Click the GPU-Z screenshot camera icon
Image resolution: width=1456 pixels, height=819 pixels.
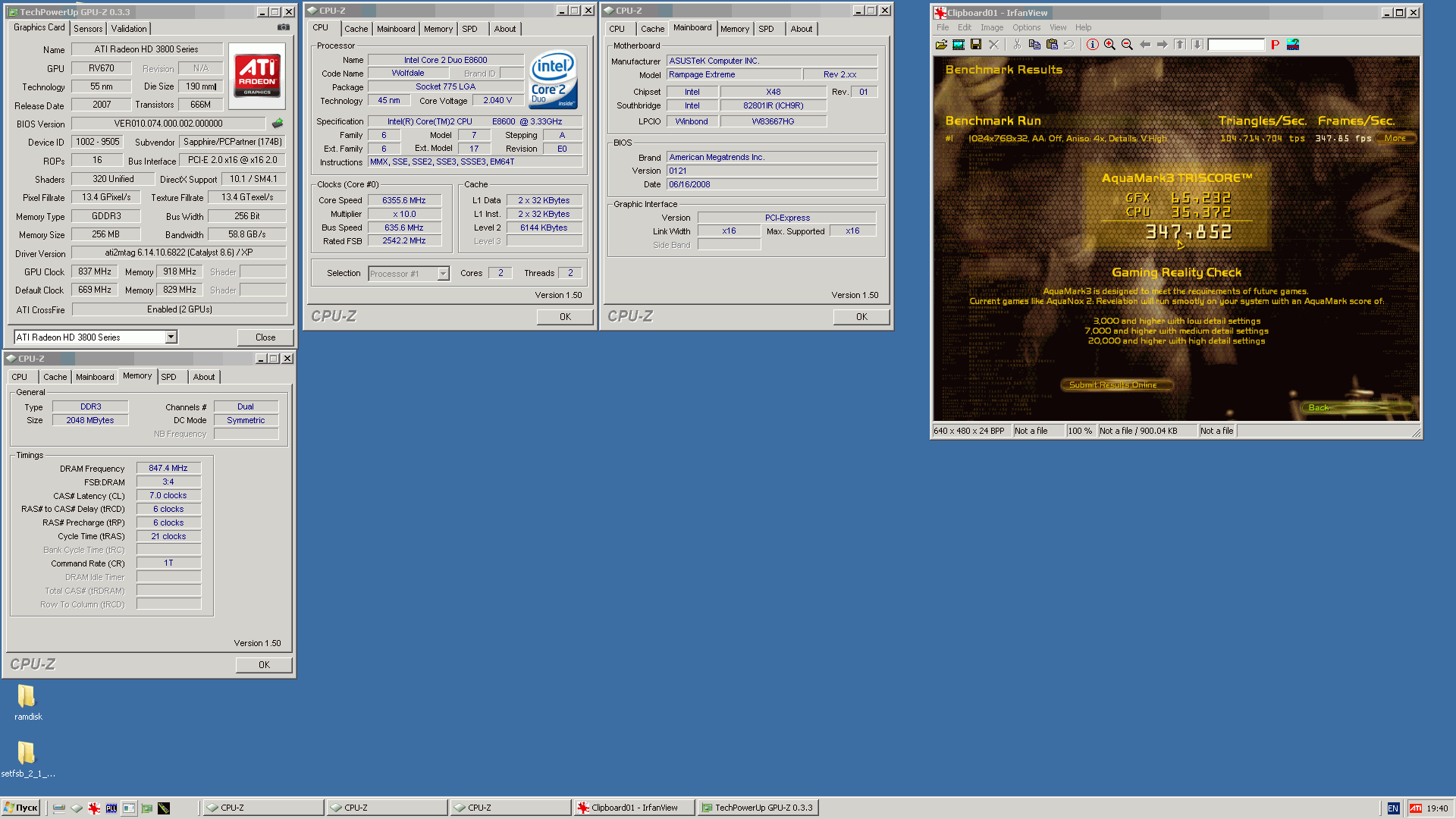tap(284, 27)
